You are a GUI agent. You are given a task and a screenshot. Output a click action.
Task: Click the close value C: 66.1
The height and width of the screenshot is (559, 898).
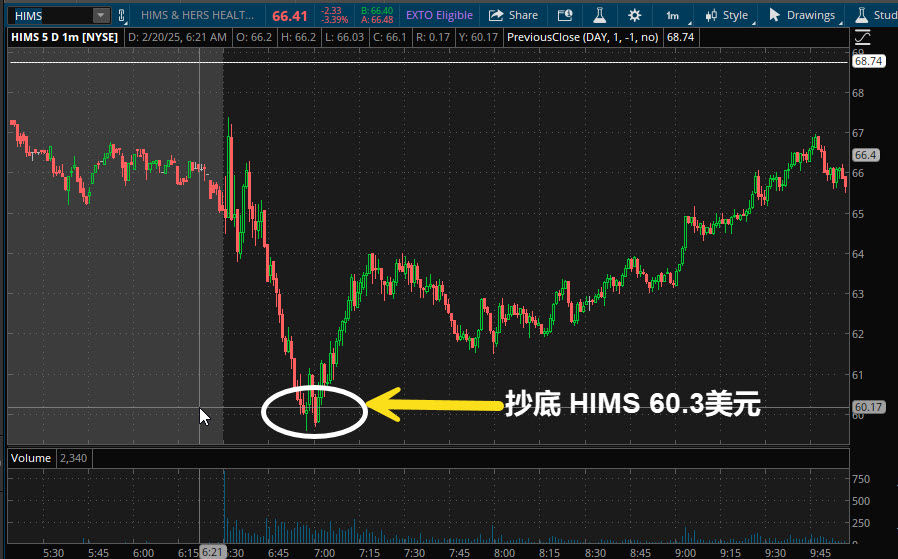(389, 38)
